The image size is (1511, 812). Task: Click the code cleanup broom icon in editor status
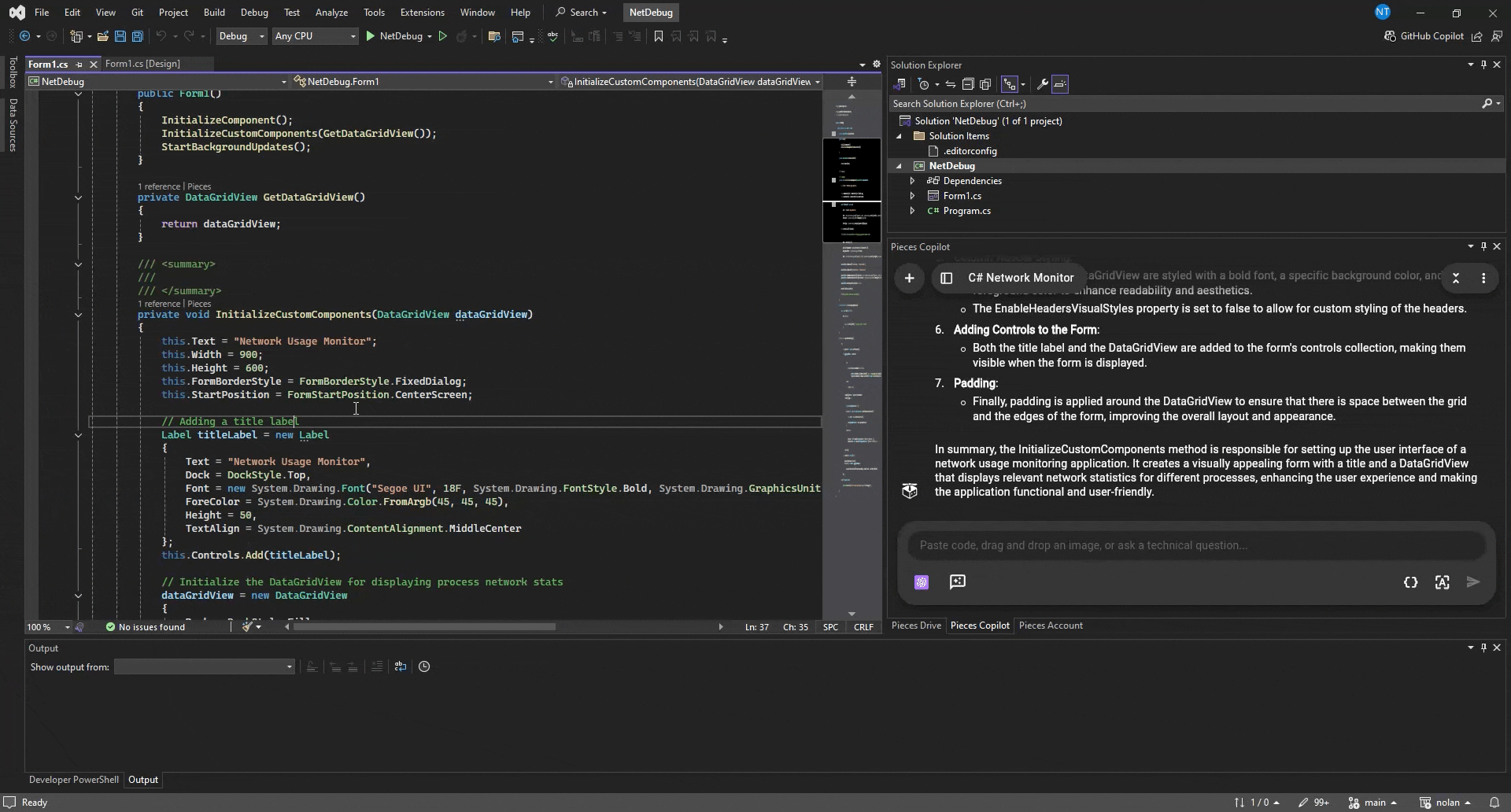pyautogui.click(x=247, y=627)
